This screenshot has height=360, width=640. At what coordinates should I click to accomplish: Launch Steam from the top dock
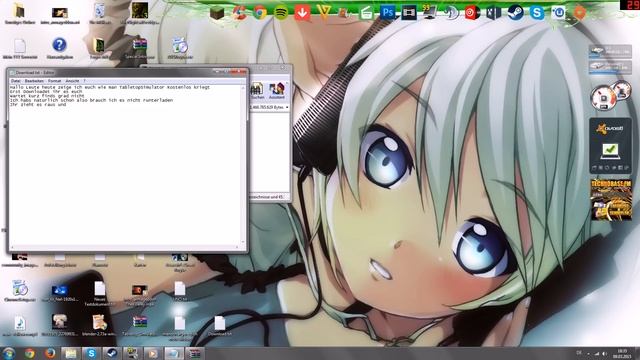tap(516, 13)
